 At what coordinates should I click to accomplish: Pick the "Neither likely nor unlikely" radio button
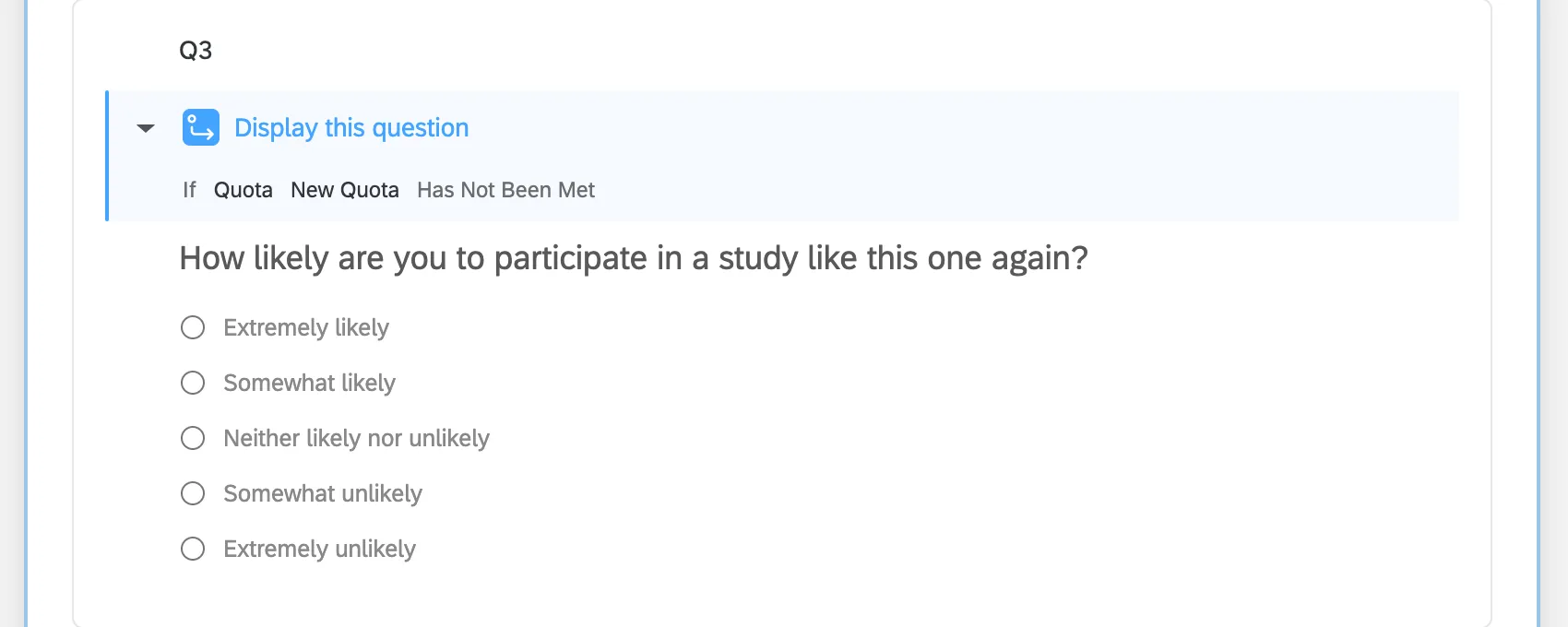193,438
